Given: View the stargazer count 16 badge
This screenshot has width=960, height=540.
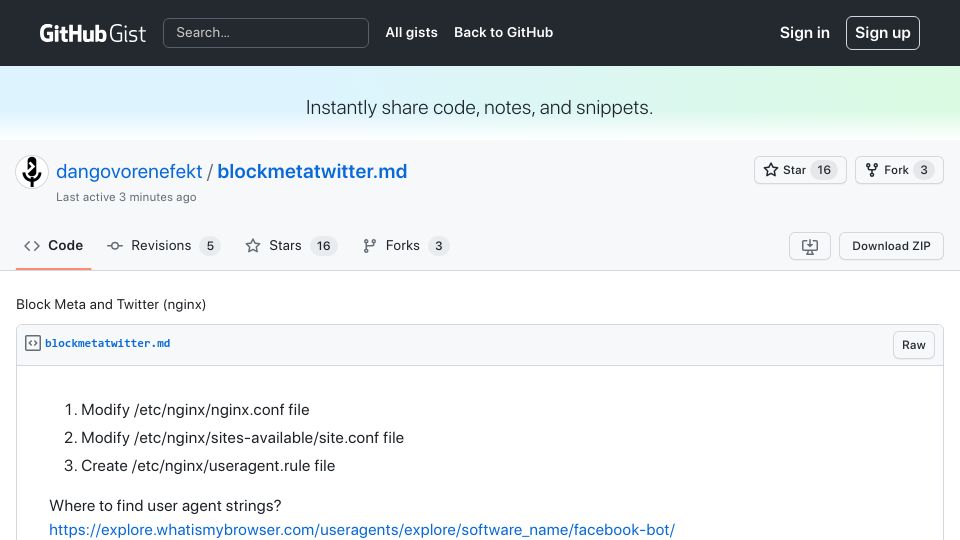Looking at the screenshot, I should 824,170.
